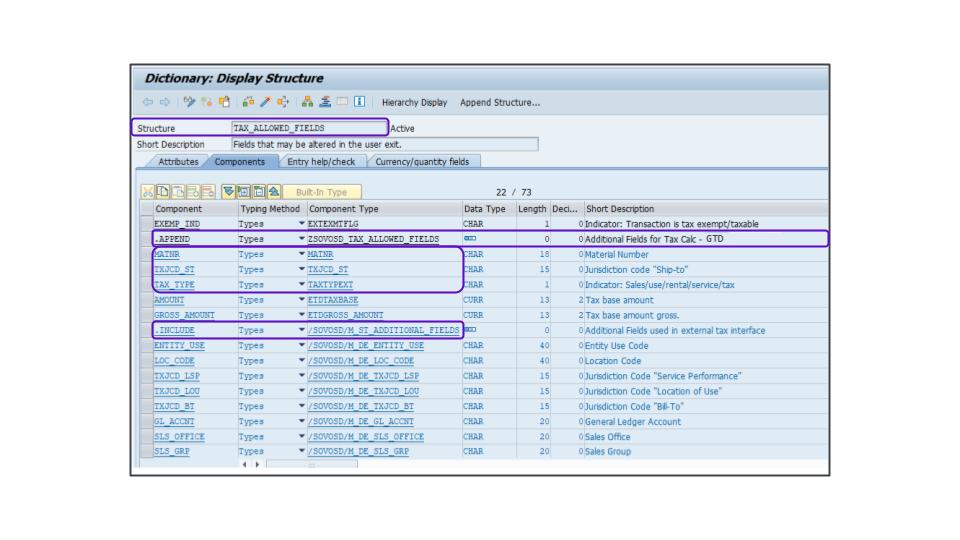Open Typing Method dropdown for MATNR row
960x540 pixels.
pyautogui.click(x=302, y=255)
